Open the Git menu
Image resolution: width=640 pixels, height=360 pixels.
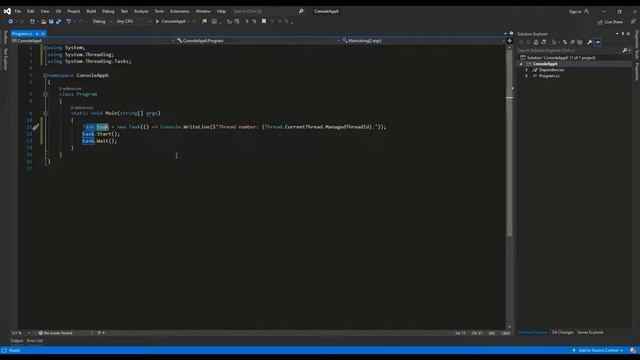pos(58,11)
